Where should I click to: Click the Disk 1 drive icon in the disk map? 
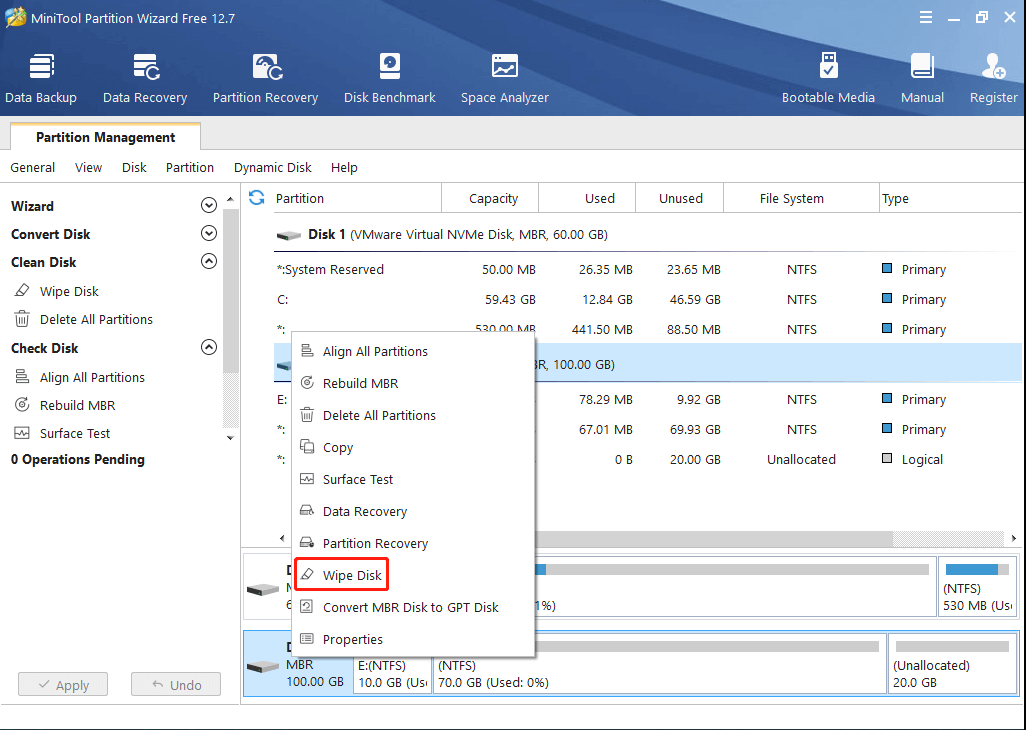click(263, 590)
